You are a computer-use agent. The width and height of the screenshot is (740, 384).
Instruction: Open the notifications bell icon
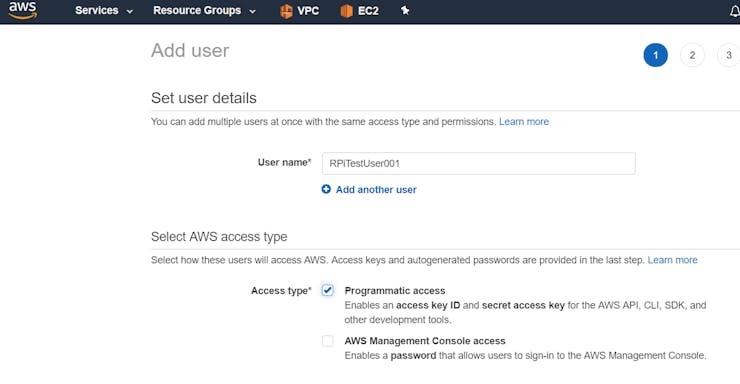point(734,11)
